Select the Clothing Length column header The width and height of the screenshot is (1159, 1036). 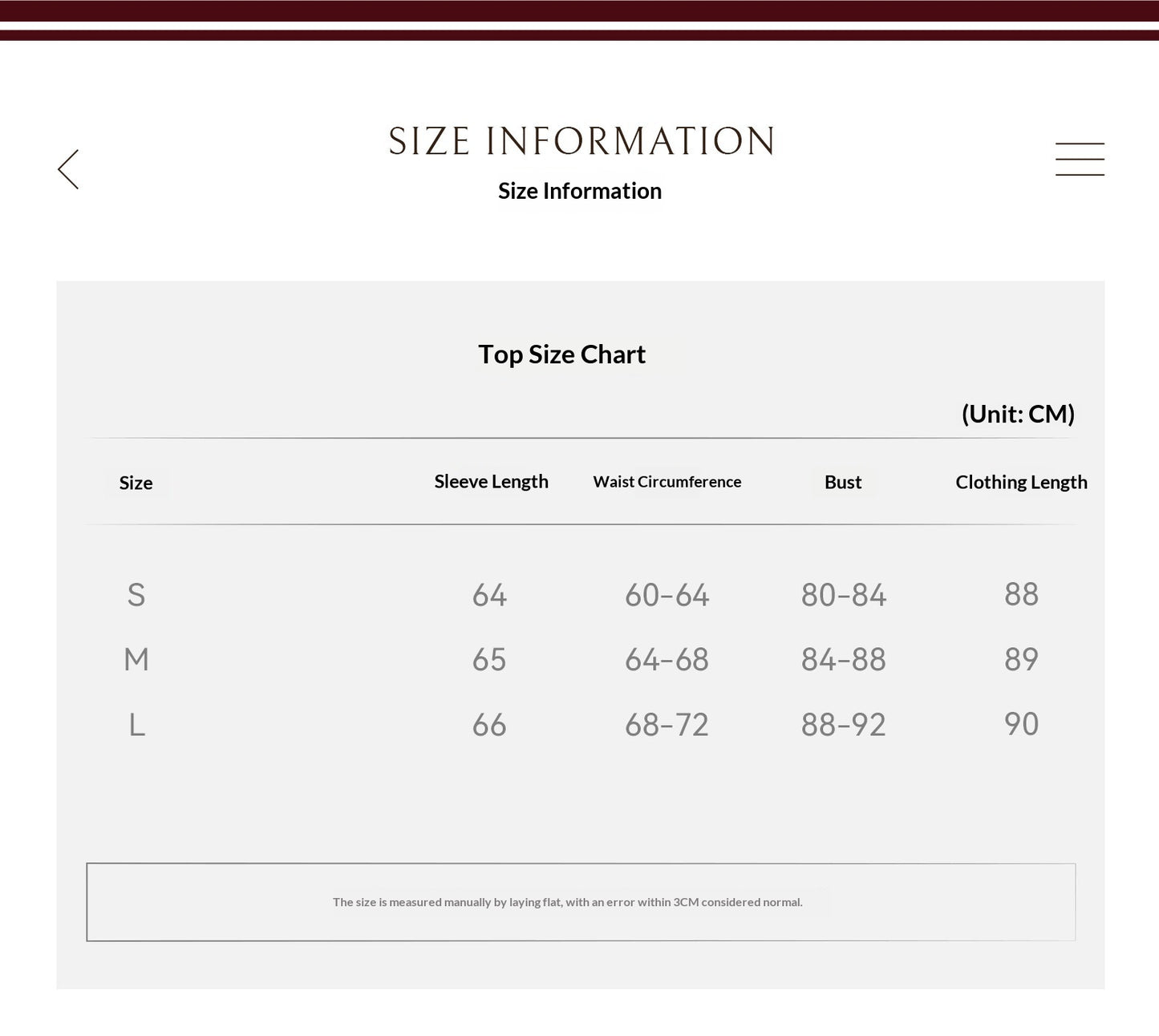pyautogui.click(x=1021, y=482)
